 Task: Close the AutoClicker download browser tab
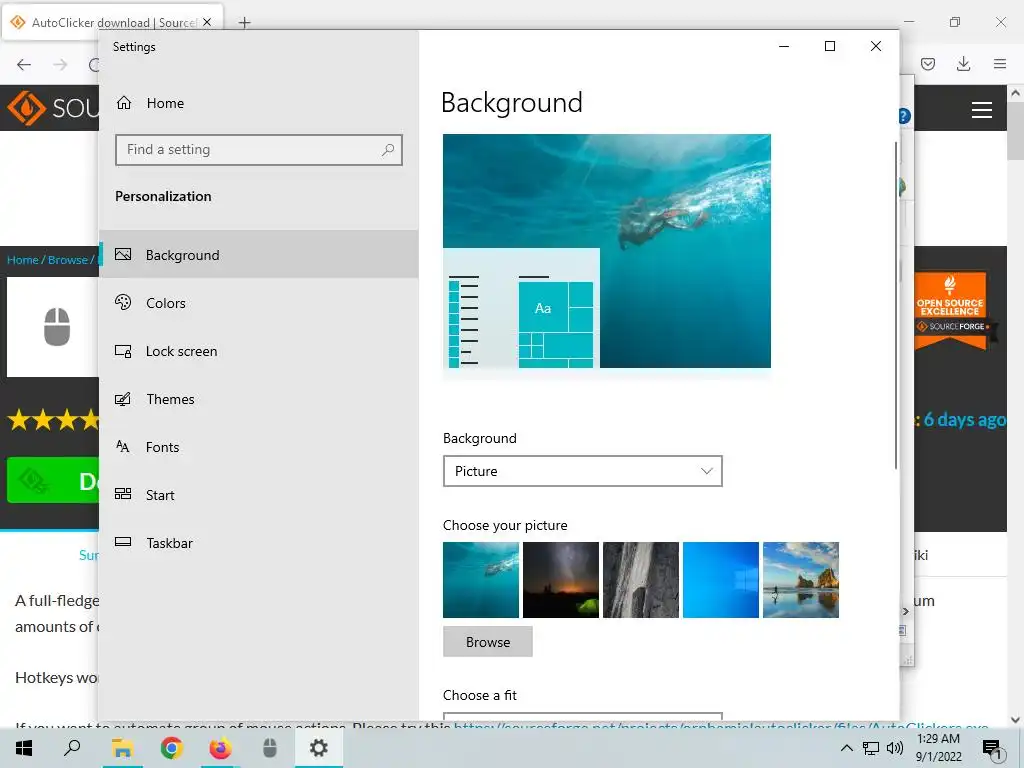(x=207, y=22)
